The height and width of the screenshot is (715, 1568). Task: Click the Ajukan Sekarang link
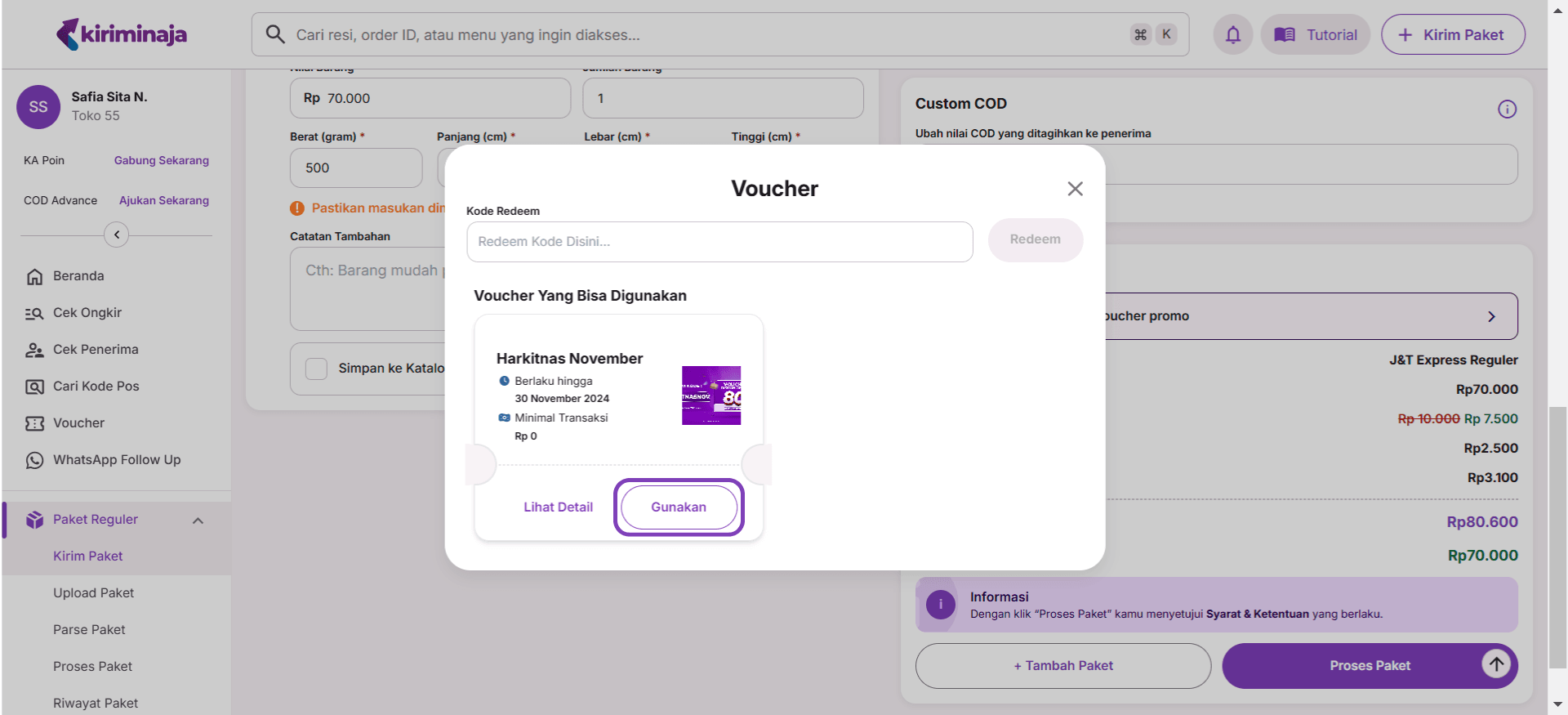(164, 200)
